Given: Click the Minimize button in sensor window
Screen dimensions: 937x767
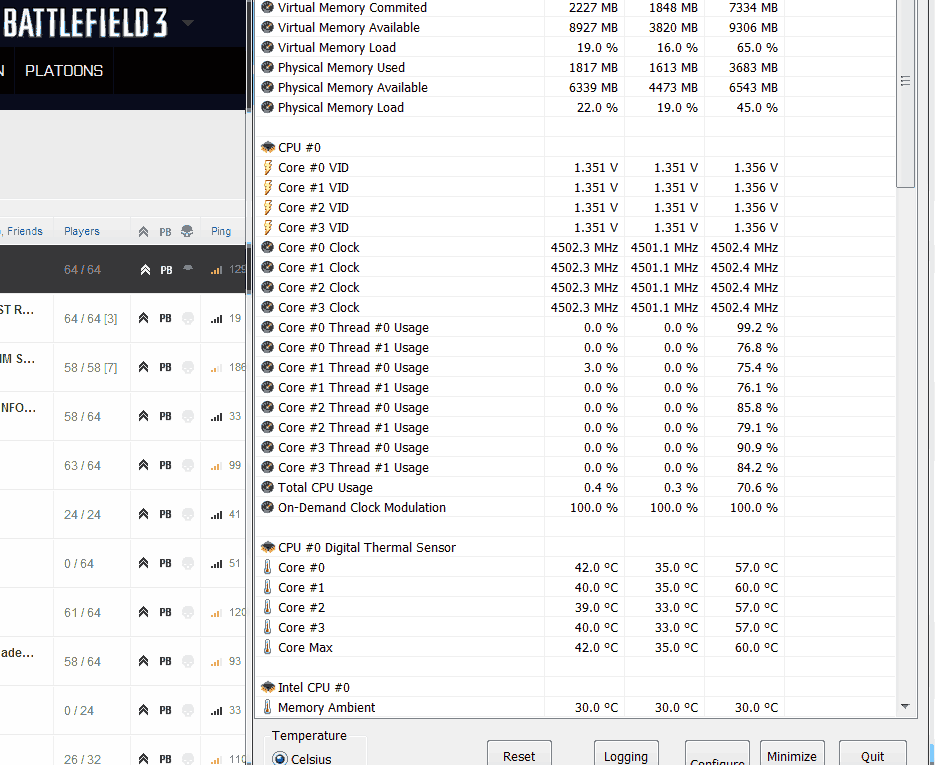Looking at the screenshot, I should click(x=792, y=754).
